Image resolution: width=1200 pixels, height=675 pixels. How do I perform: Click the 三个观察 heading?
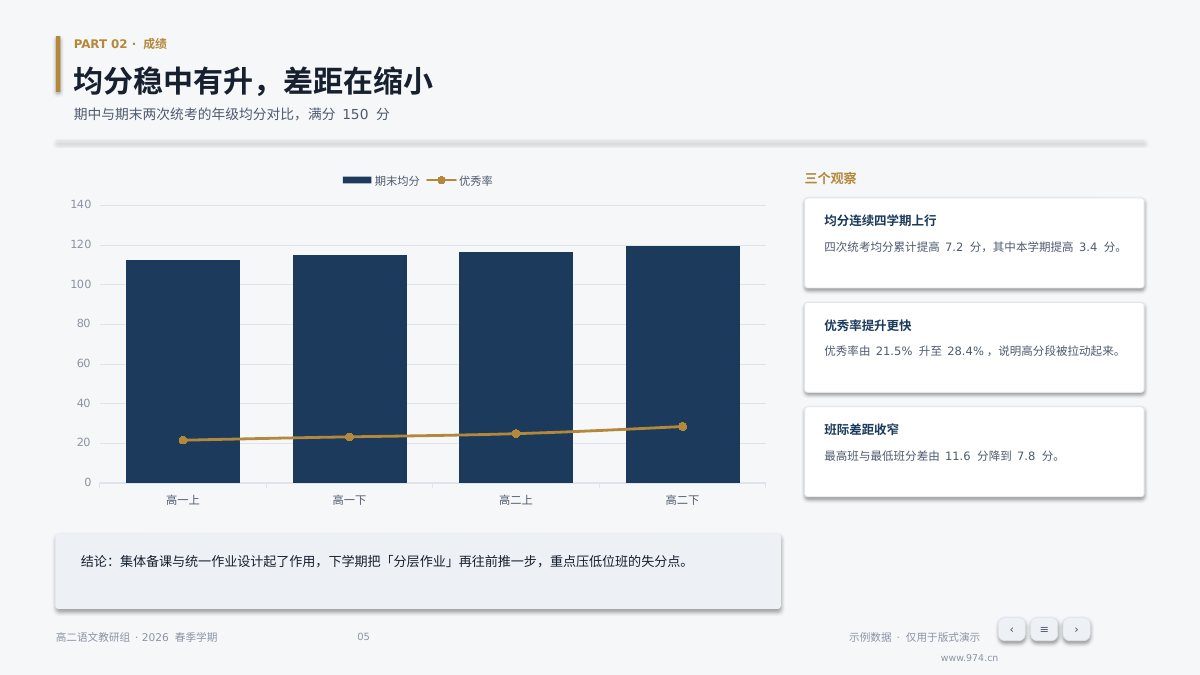point(830,179)
